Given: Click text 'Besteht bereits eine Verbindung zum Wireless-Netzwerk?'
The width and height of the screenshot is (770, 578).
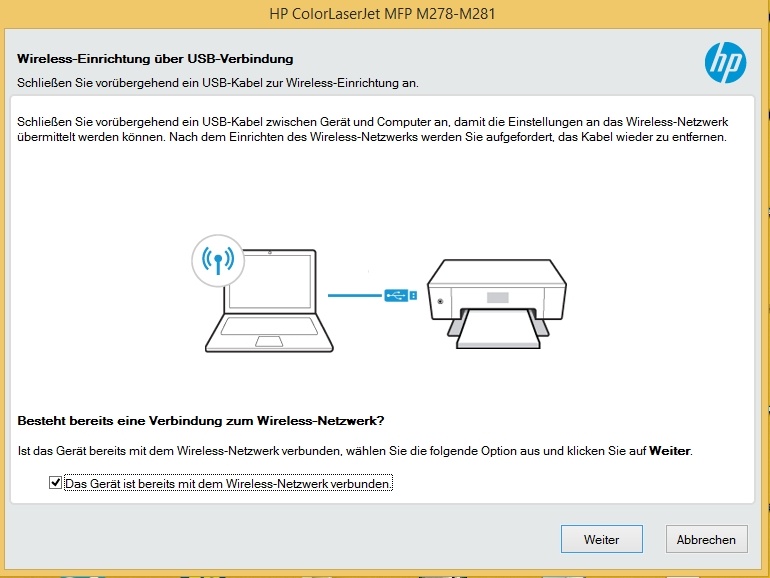Looking at the screenshot, I should point(201,421).
